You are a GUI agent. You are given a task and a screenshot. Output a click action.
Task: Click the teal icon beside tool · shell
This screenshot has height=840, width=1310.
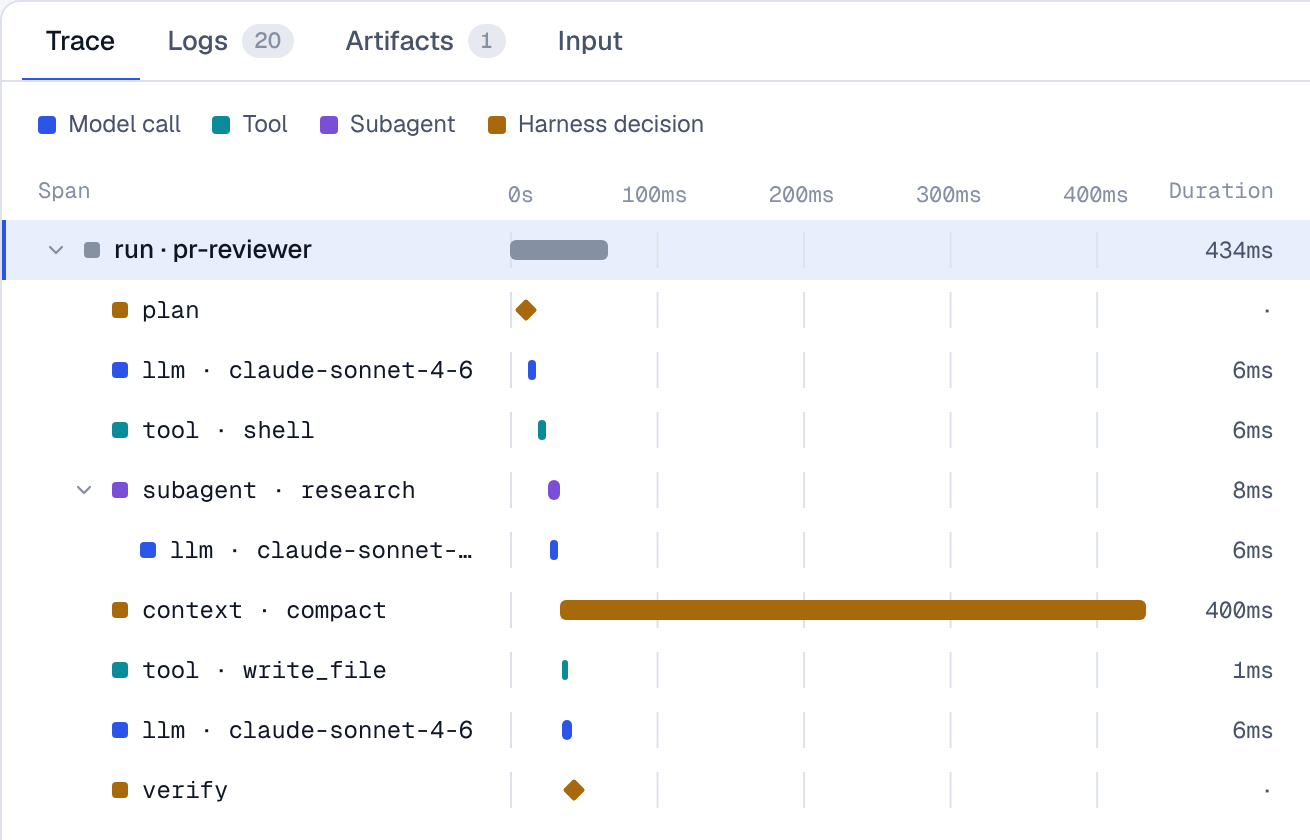(120, 430)
